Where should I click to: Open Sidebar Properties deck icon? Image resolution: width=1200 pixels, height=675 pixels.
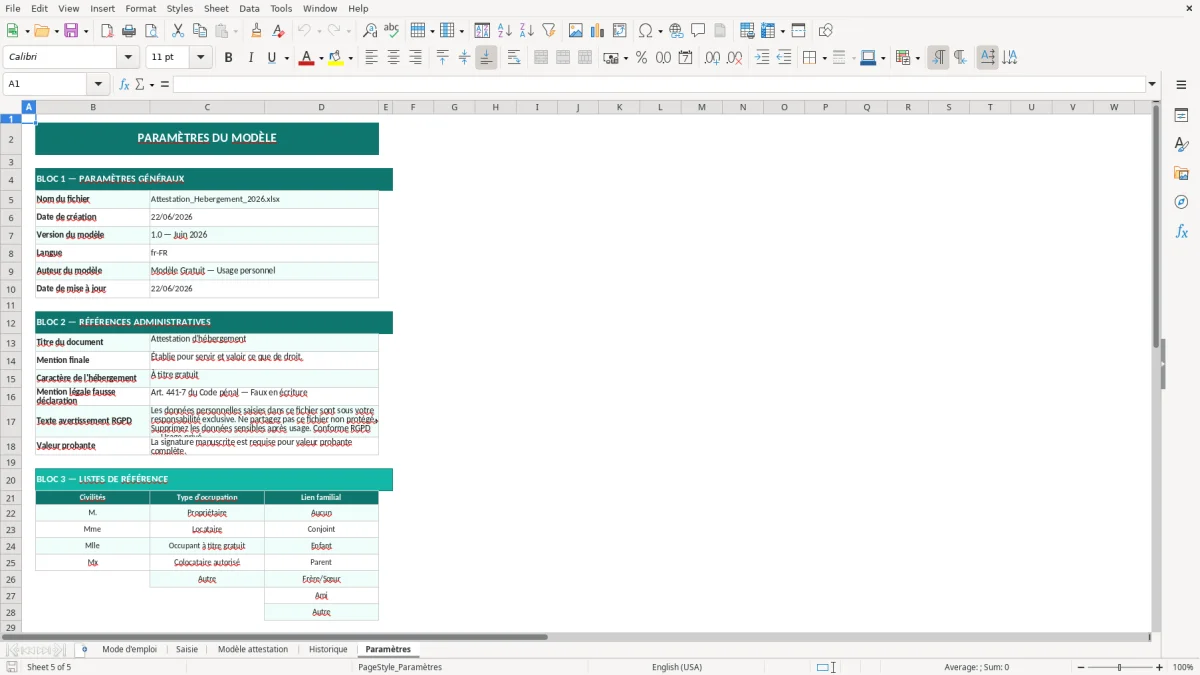tap(1181, 116)
